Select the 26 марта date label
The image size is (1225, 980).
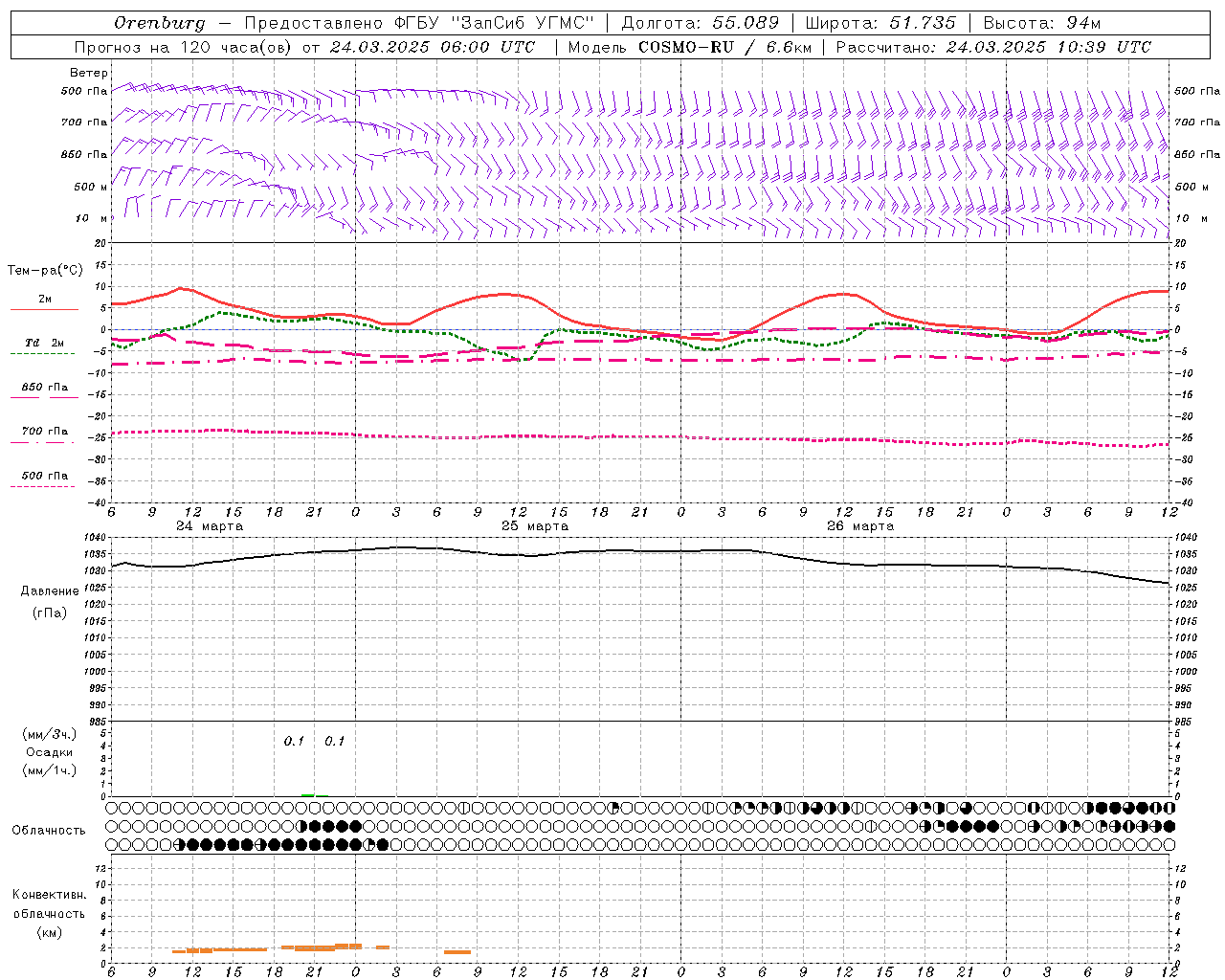[860, 526]
